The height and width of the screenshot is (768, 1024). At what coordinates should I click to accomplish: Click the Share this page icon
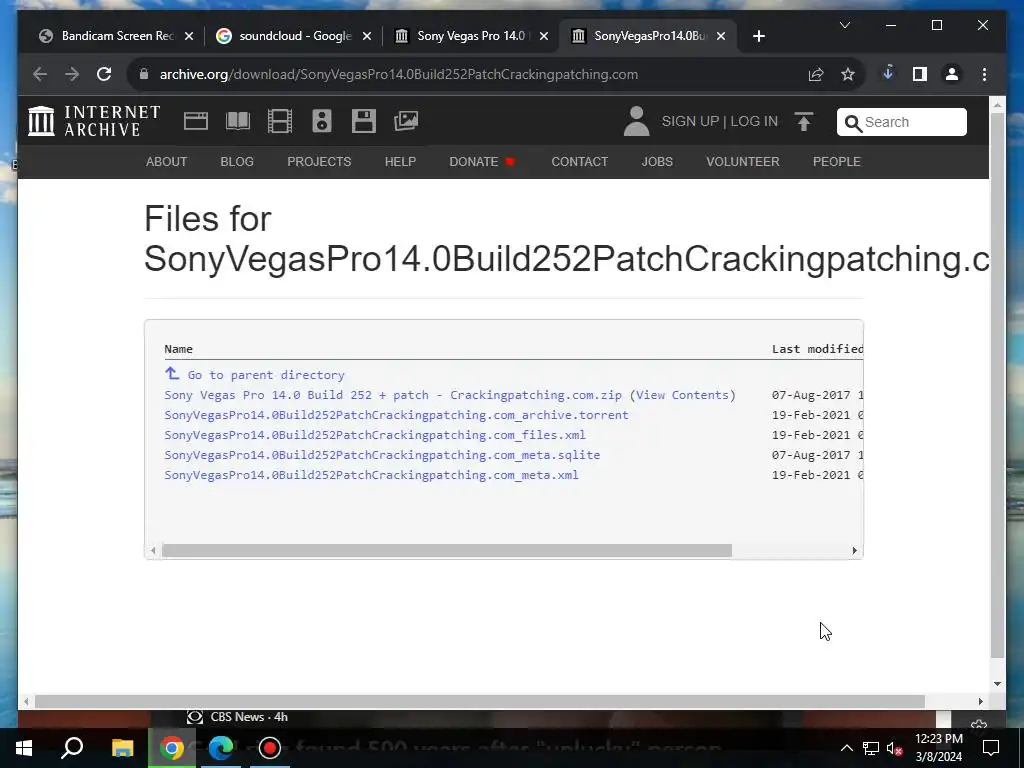[x=816, y=74]
